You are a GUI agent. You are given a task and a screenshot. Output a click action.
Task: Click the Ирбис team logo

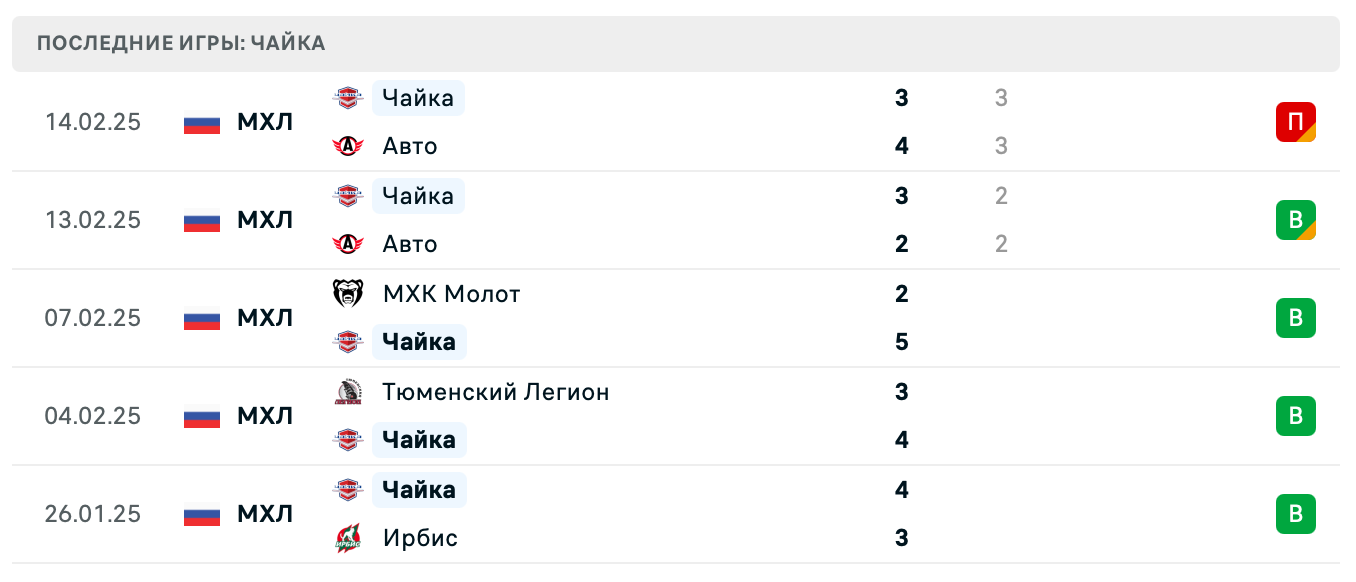click(x=347, y=538)
